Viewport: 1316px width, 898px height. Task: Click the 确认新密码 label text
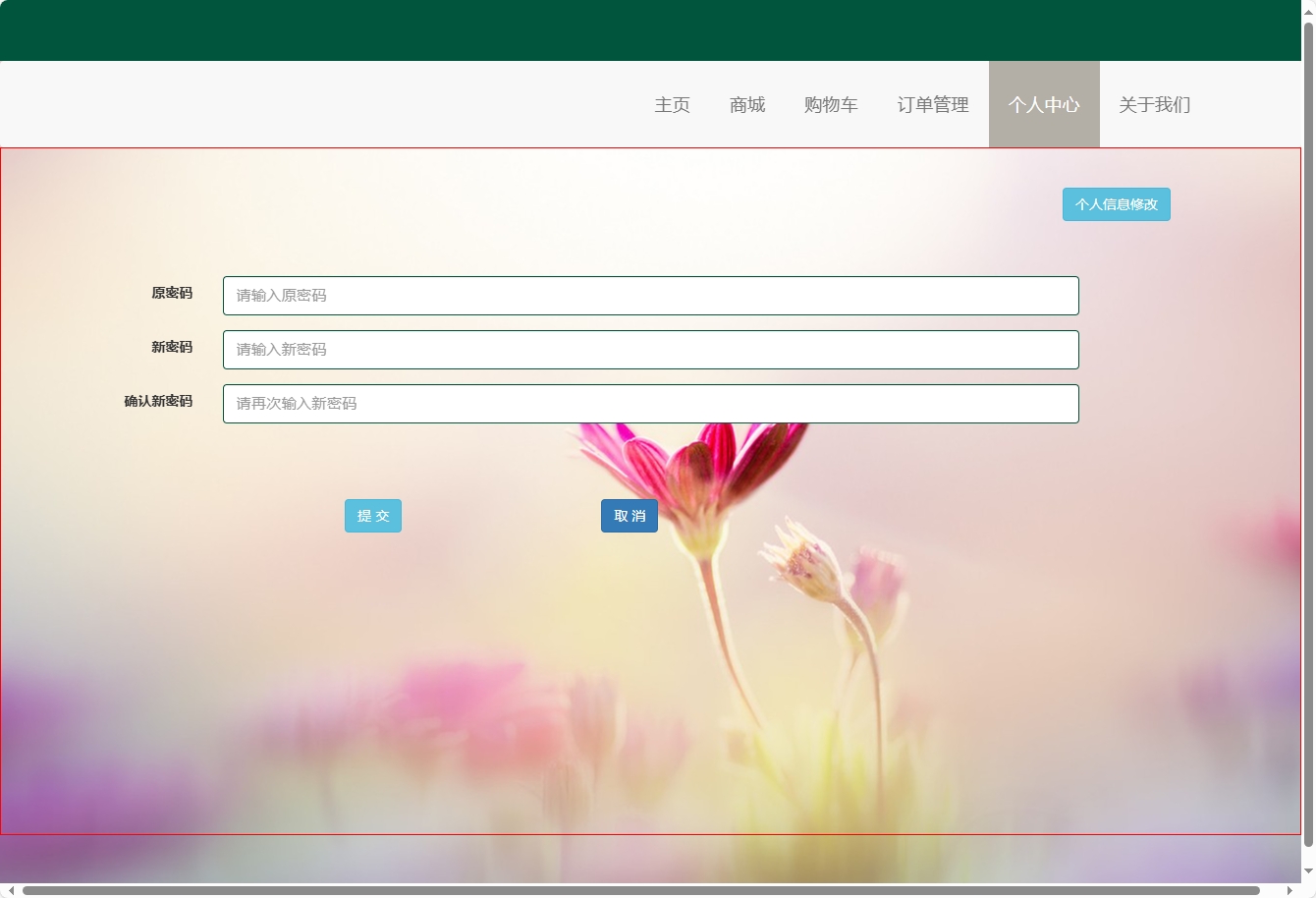coord(158,401)
